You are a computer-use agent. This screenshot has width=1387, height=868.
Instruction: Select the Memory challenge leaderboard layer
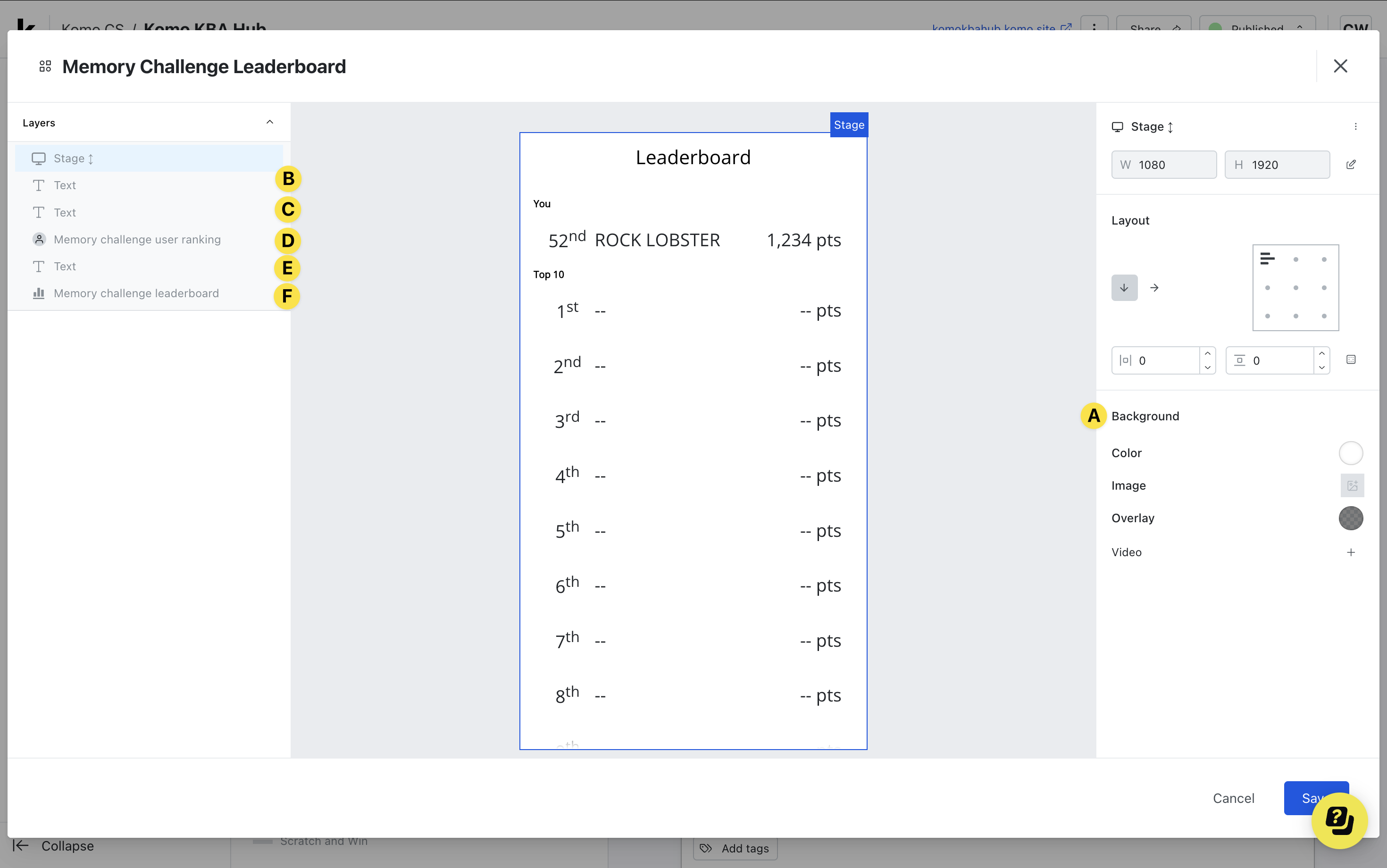tap(136, 293)
